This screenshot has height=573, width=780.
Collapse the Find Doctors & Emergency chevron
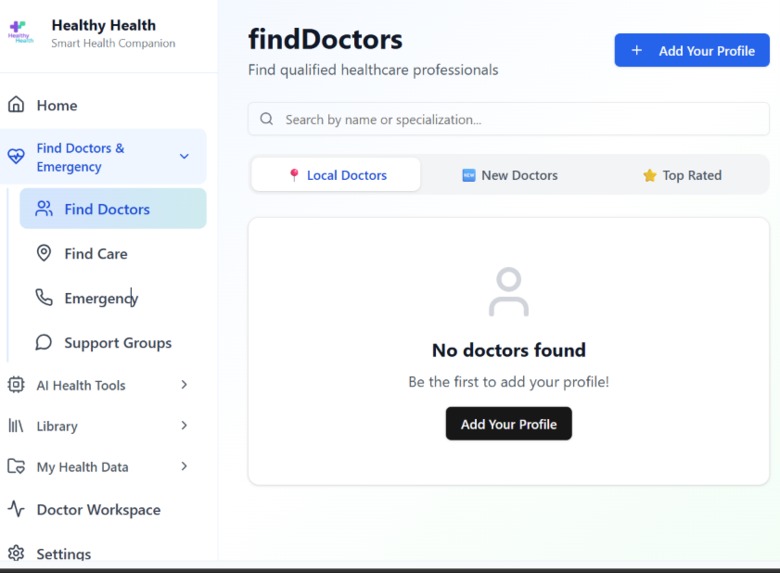pyautogui.click(x=184, y=156)
